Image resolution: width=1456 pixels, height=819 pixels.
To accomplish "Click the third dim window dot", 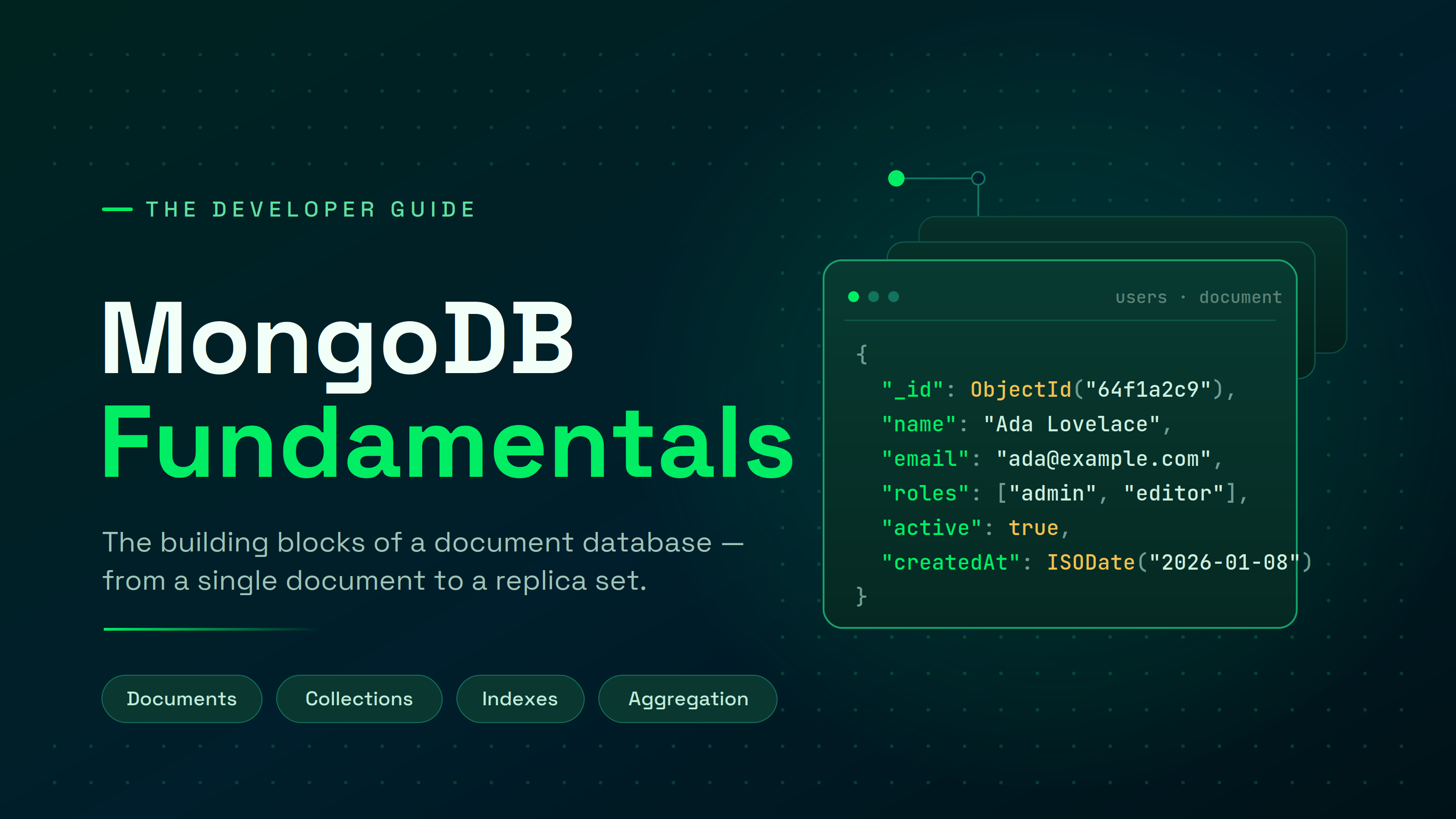I will pos(894,297).
